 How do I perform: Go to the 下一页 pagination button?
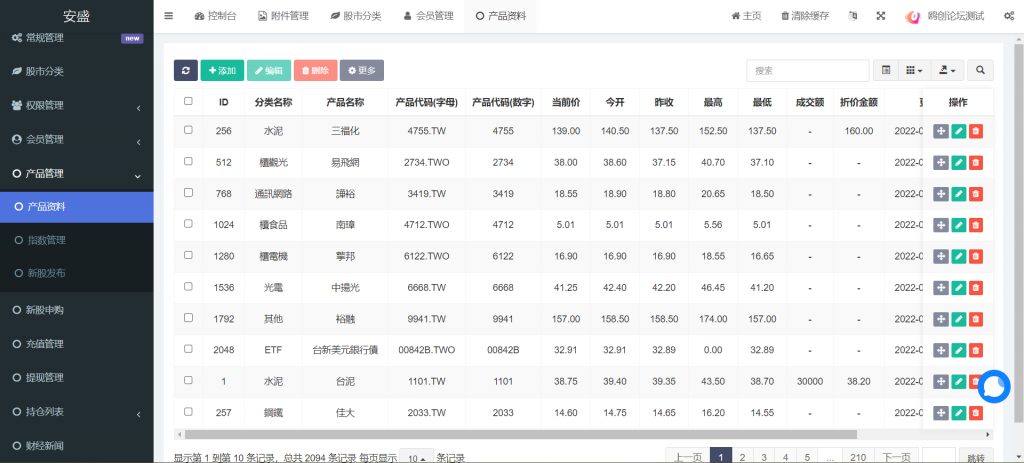point(897,456)
